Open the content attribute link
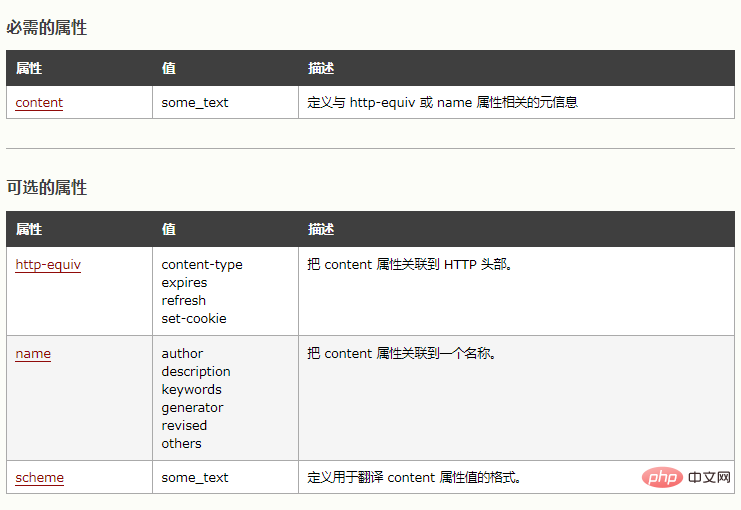The height and width of the screenshot is (510, 741). click(39, 102)
